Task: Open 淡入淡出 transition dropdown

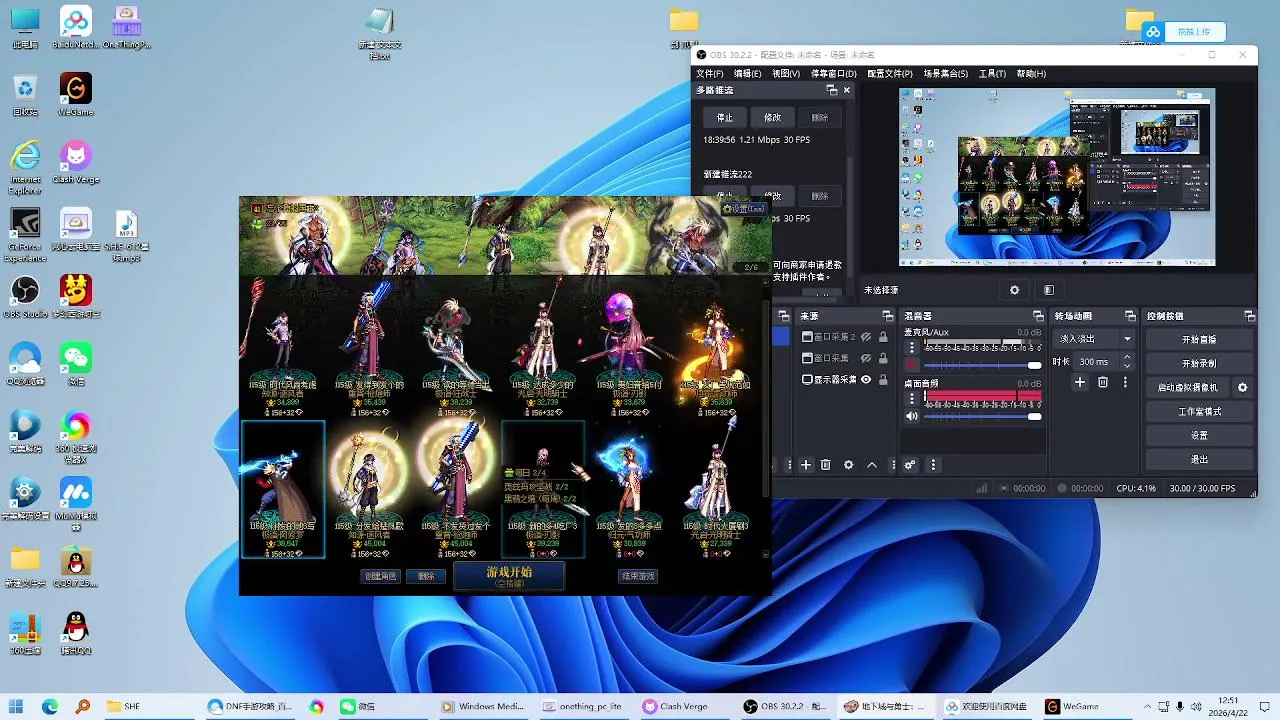Action: pos(1096,339)
